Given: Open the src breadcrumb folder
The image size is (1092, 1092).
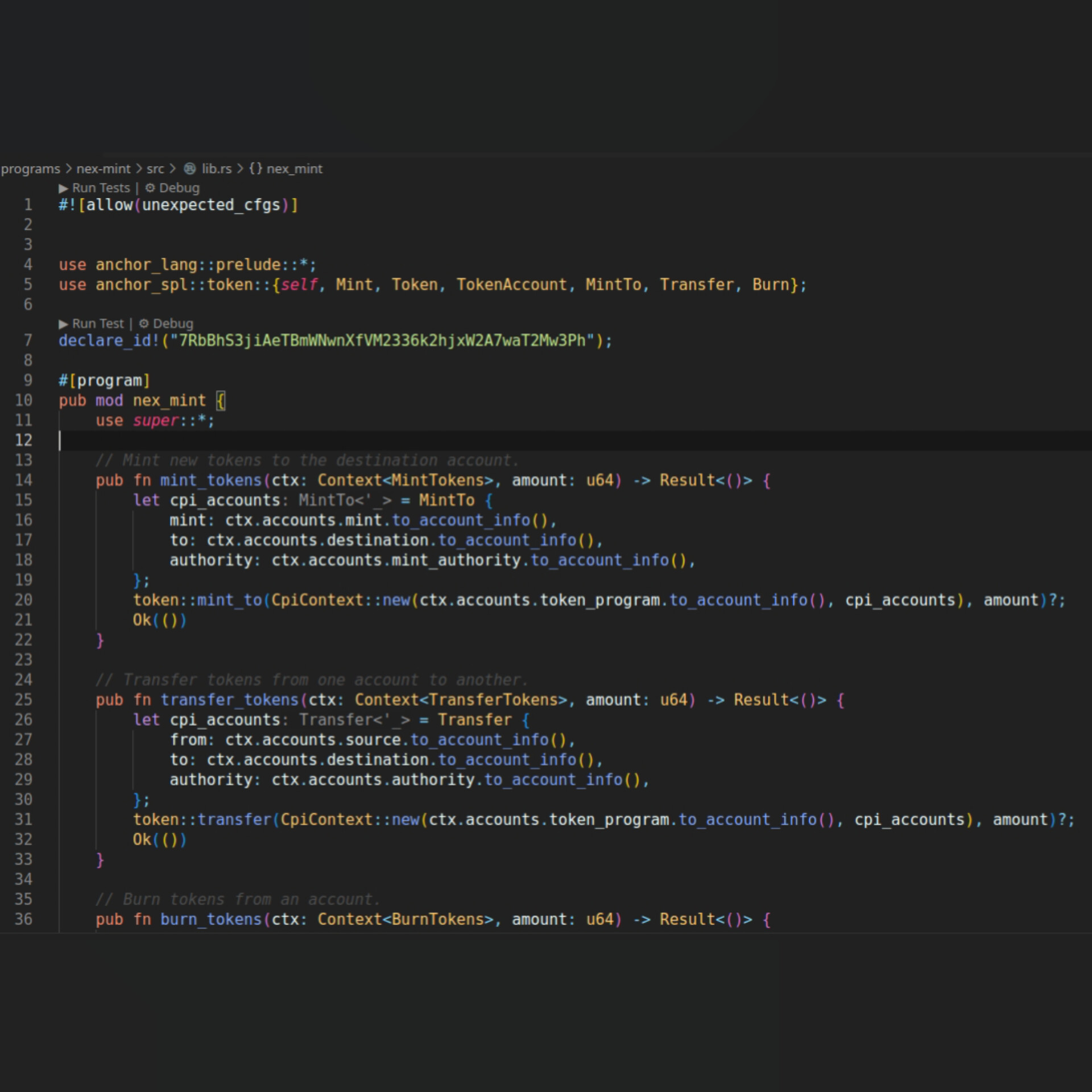Looking at the screenshot, I should click(155, 169).
